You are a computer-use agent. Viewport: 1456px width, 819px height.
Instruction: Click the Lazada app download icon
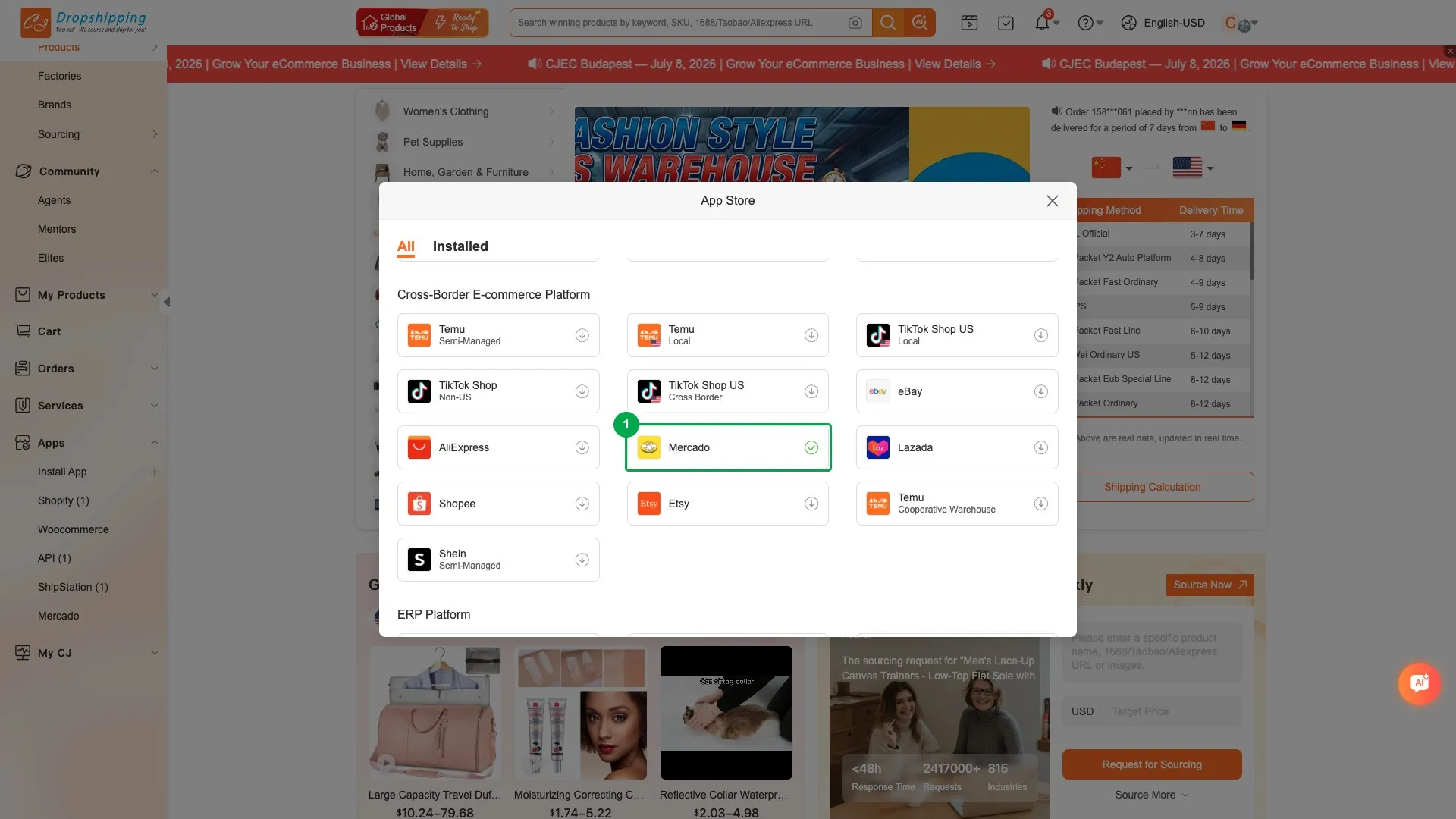pyautogui.click(x=1040, y=447)
